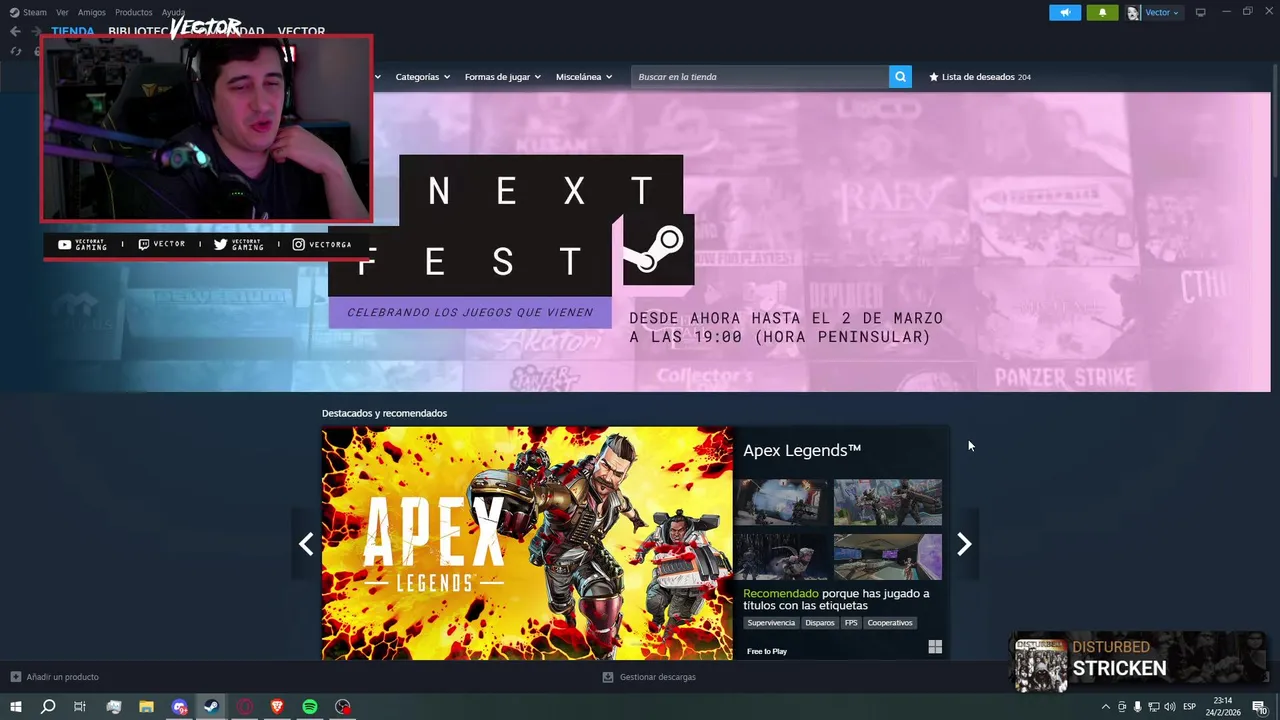Open the Amigos menu

pos(91,12)
